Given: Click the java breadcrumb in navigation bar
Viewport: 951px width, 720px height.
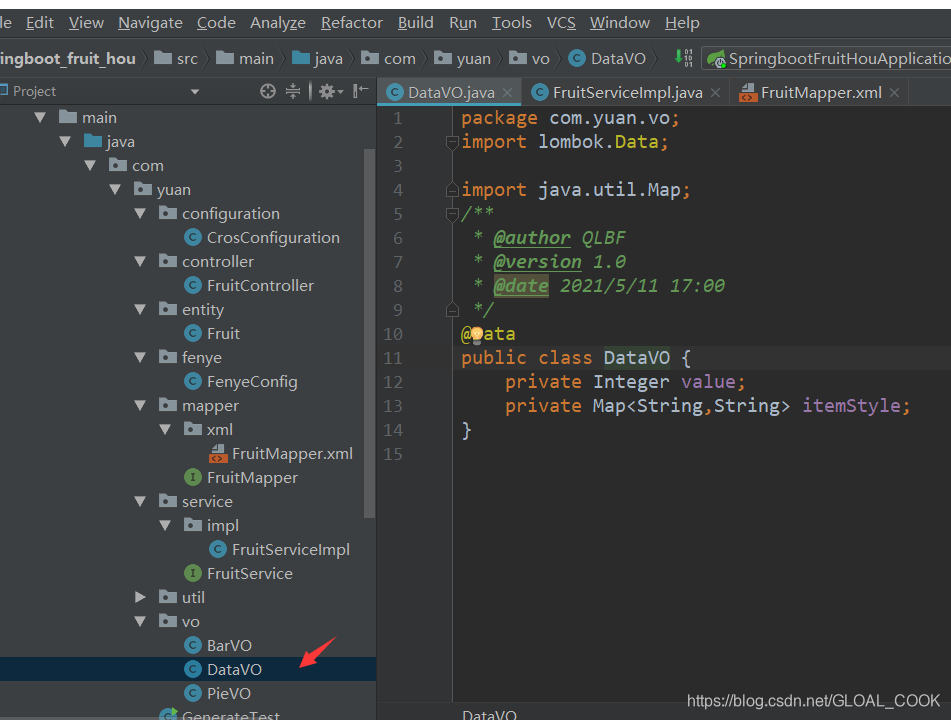Looking at the screenshot, I should pyautogui.click(x=317, y=59).
